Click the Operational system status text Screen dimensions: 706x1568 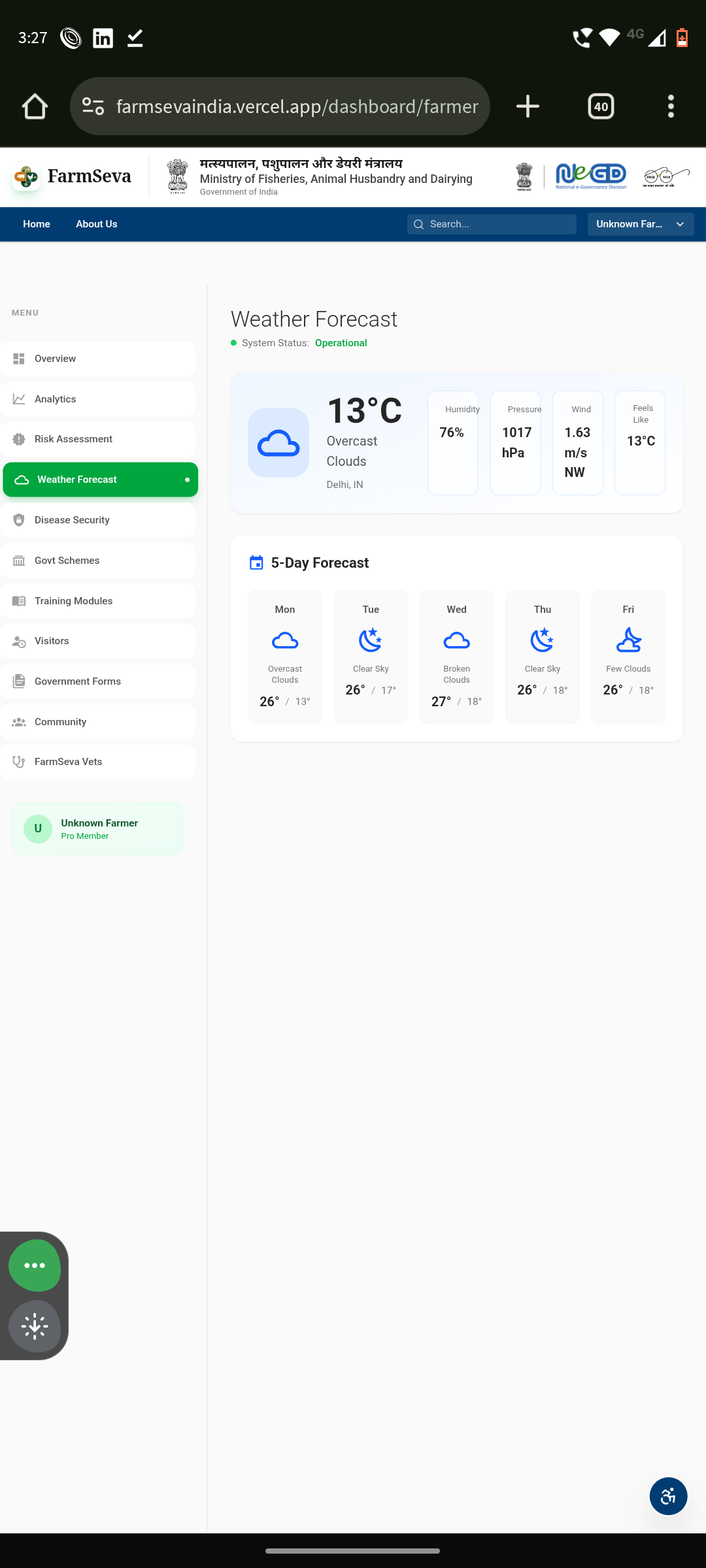(x=341, y=343)
